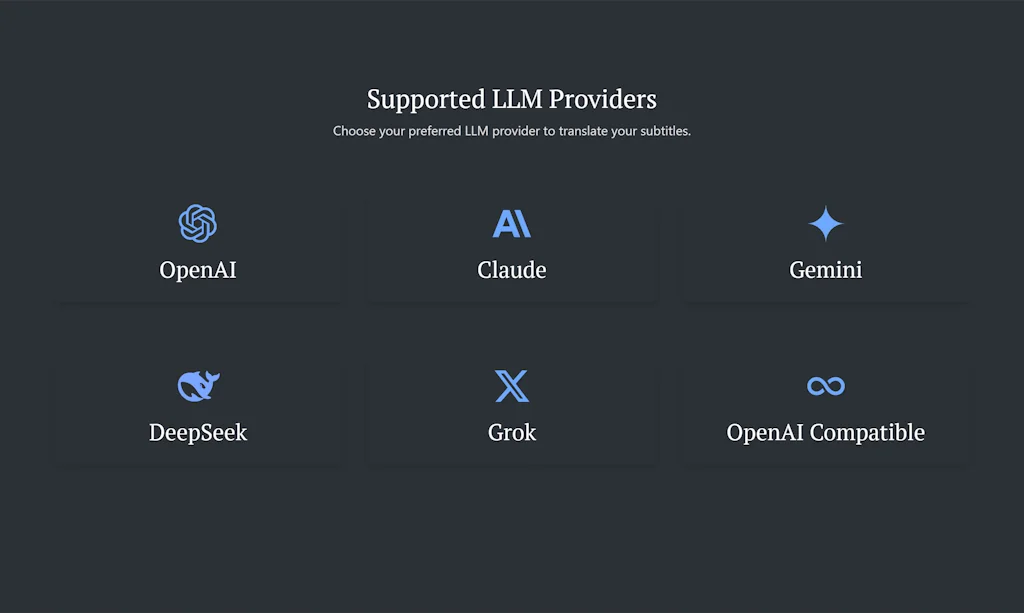Screen dimensions: 1024x613
Task: Select the OpenAI Compatible text label
Action: tap(826, 433)
